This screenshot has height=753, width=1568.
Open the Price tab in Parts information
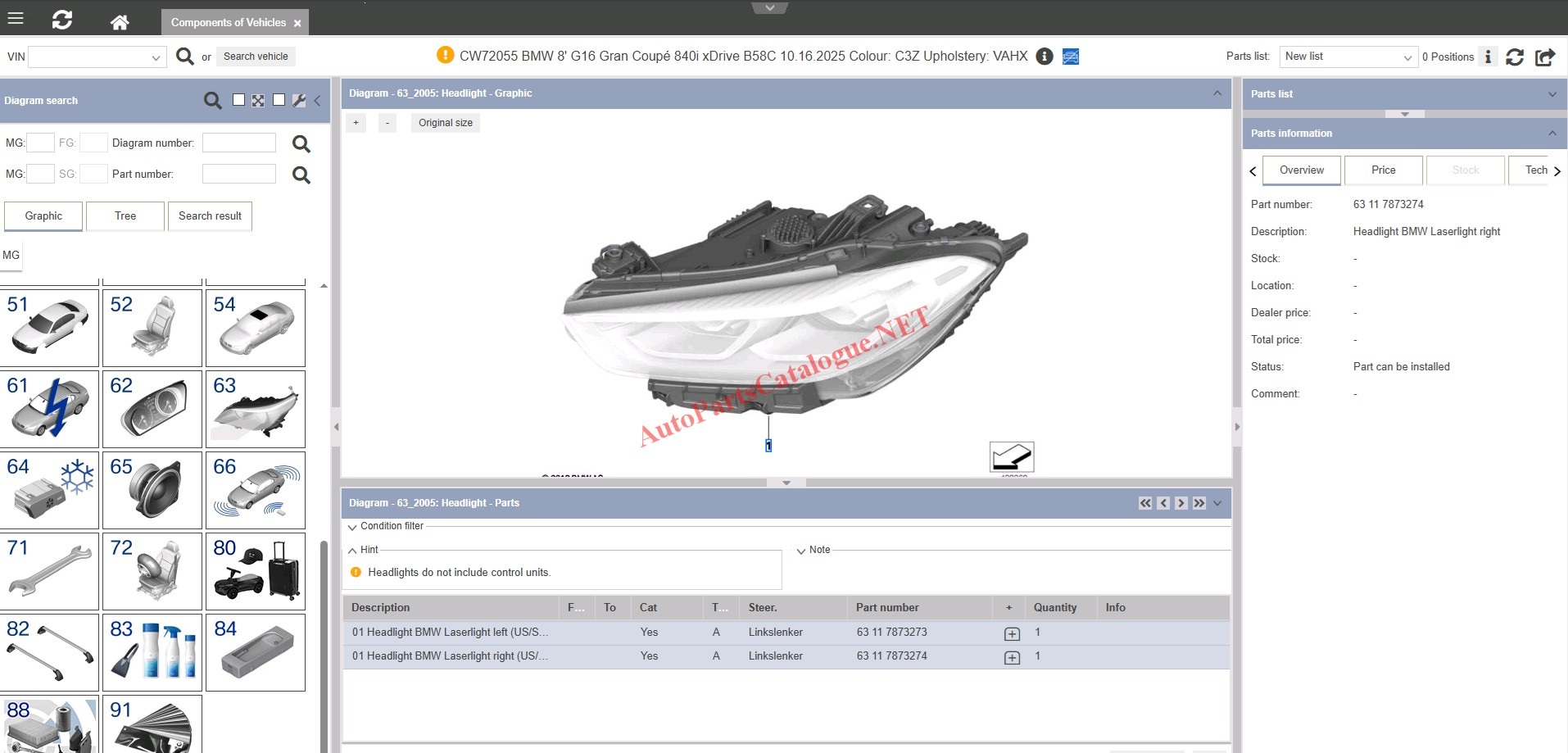coord(1383,170)
